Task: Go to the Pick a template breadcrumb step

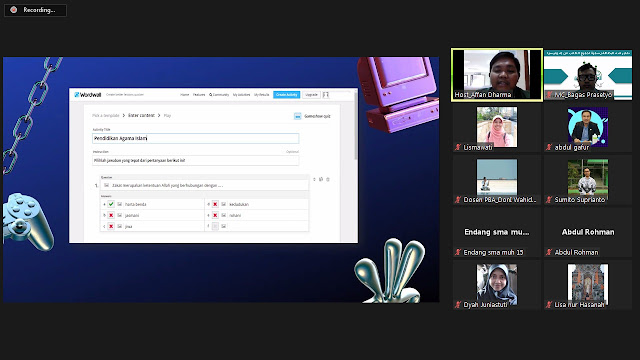Action: click(x=106, y=116)
